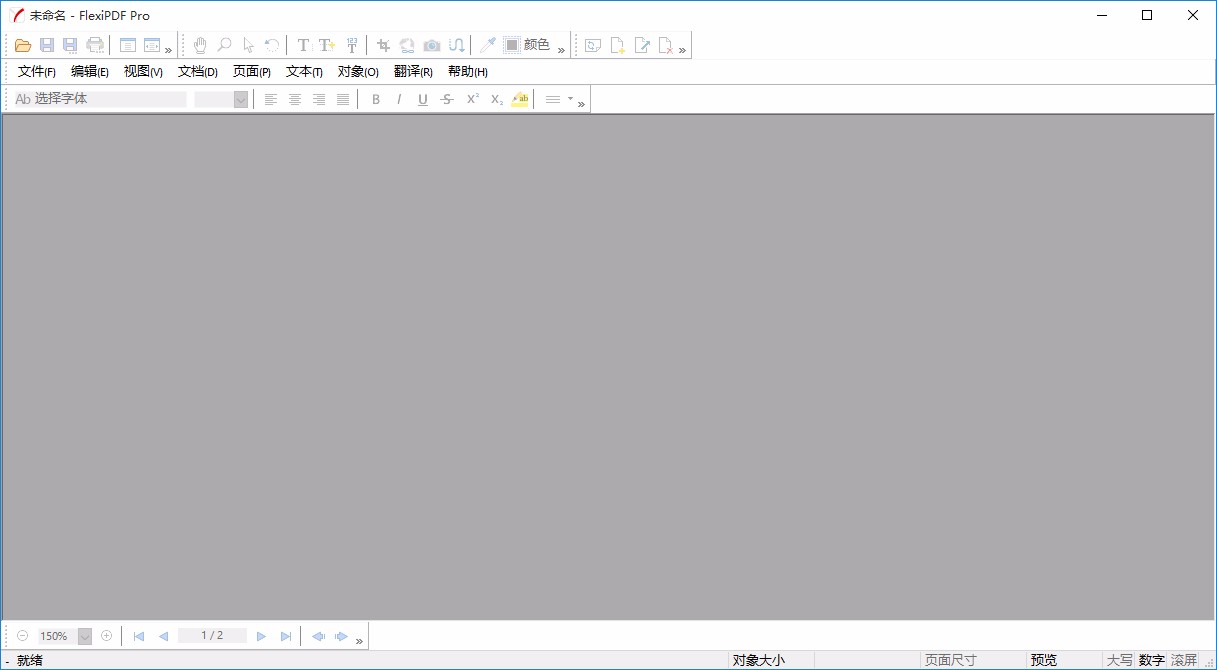1217x670 pixels.
Task: Go to the last page with the navigation button
Action: point(286,635)
